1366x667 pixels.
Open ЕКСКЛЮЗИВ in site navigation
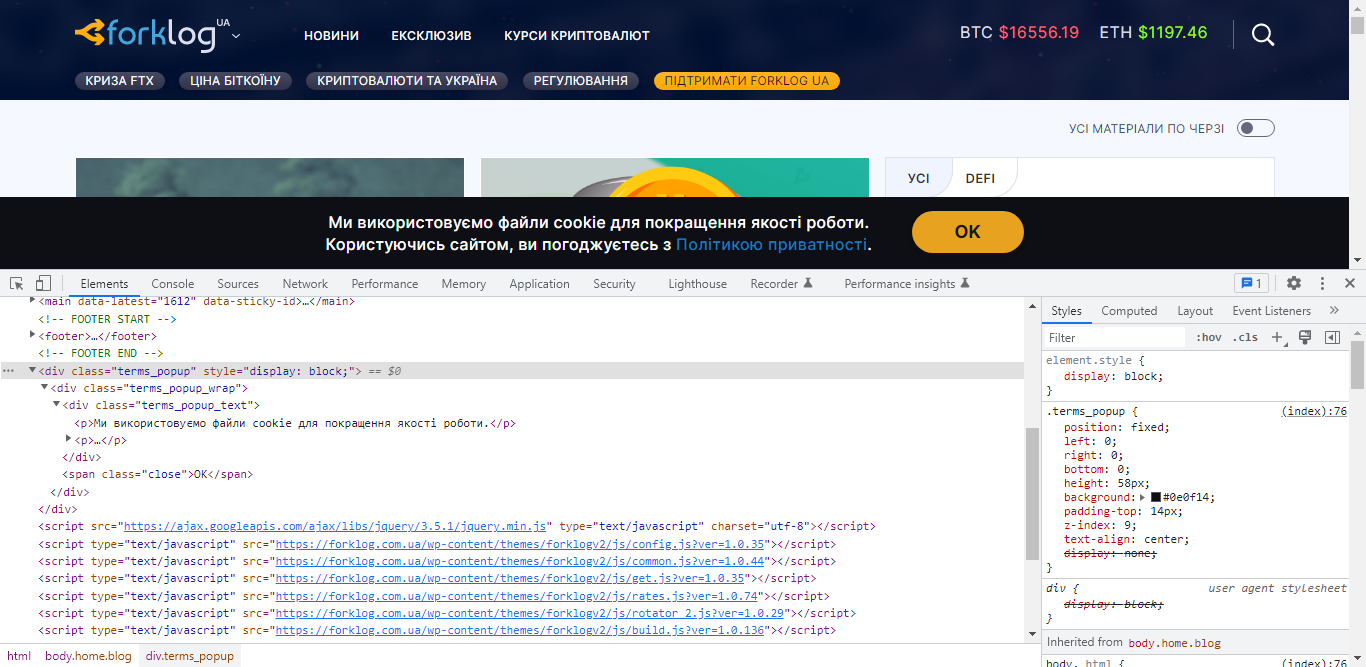431,35
